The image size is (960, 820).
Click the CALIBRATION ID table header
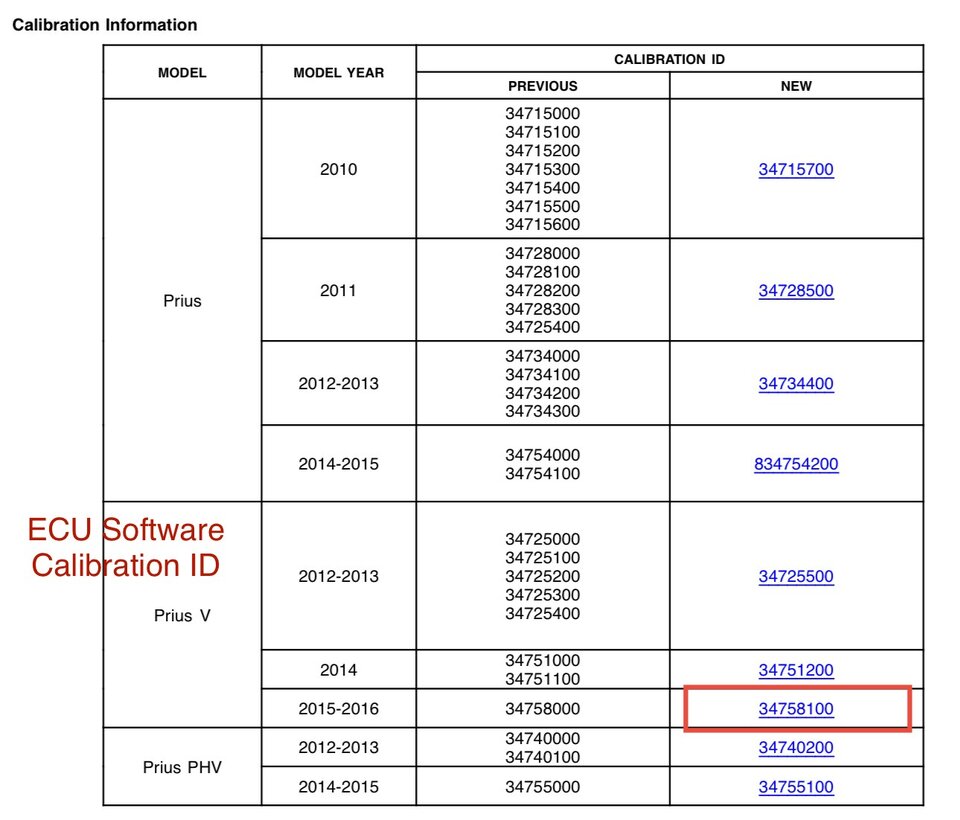(x=669, y=59)
